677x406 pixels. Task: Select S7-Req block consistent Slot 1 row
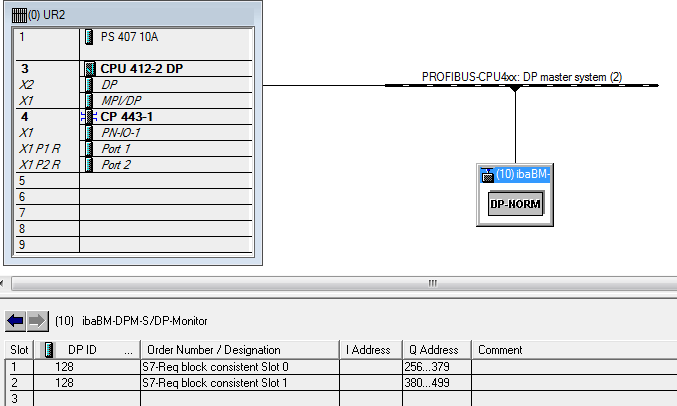click(341, 383)
